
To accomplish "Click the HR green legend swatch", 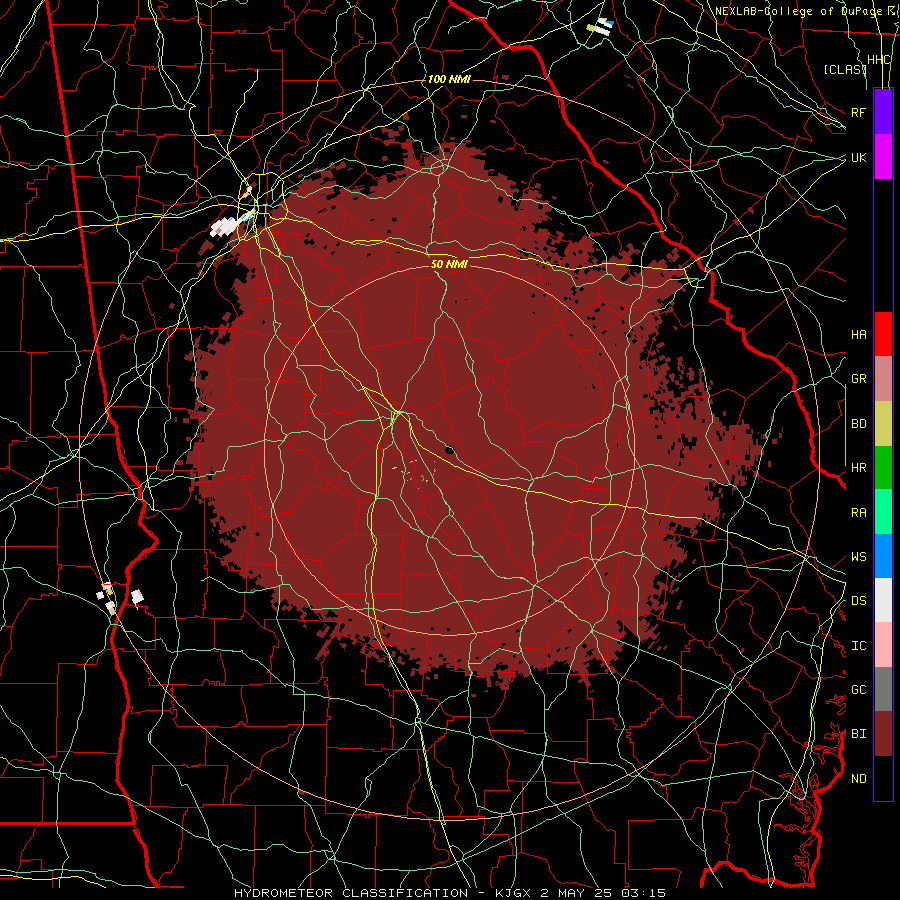I will [x=883, y=467].
